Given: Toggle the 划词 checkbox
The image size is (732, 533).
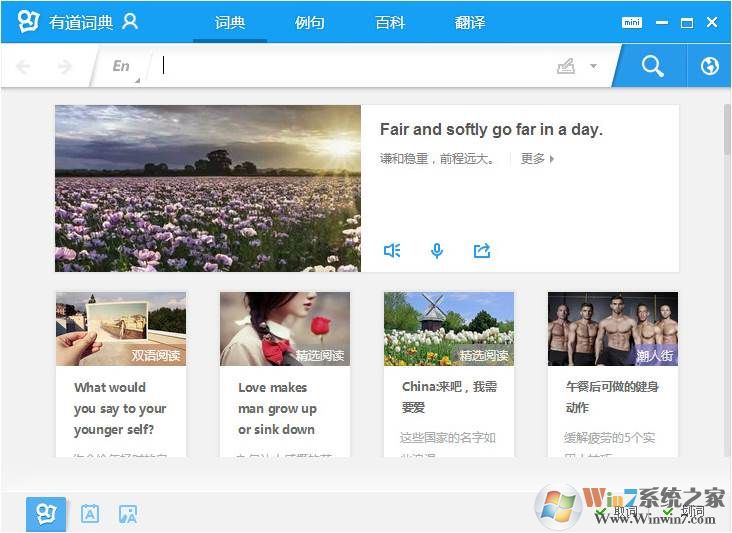Looking at the screenshot, I should point(668,512).
